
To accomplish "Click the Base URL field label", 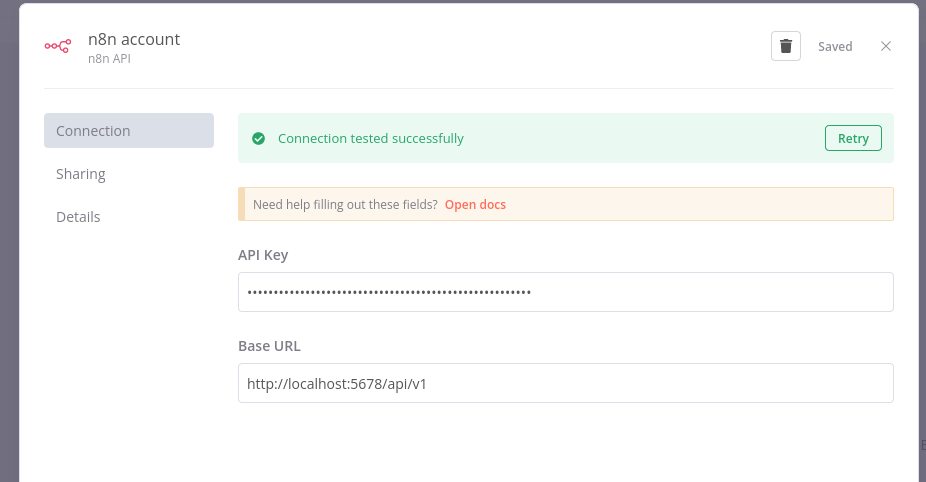I will [x=269, y=346].
